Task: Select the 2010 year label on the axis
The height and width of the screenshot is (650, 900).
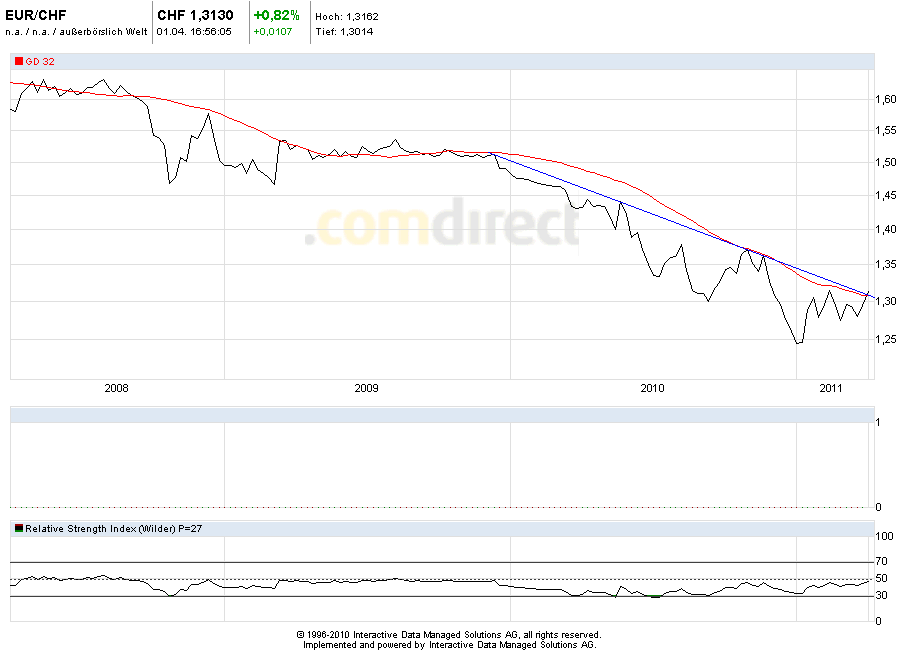Action: pyautogui.click(x=652, y=385)
